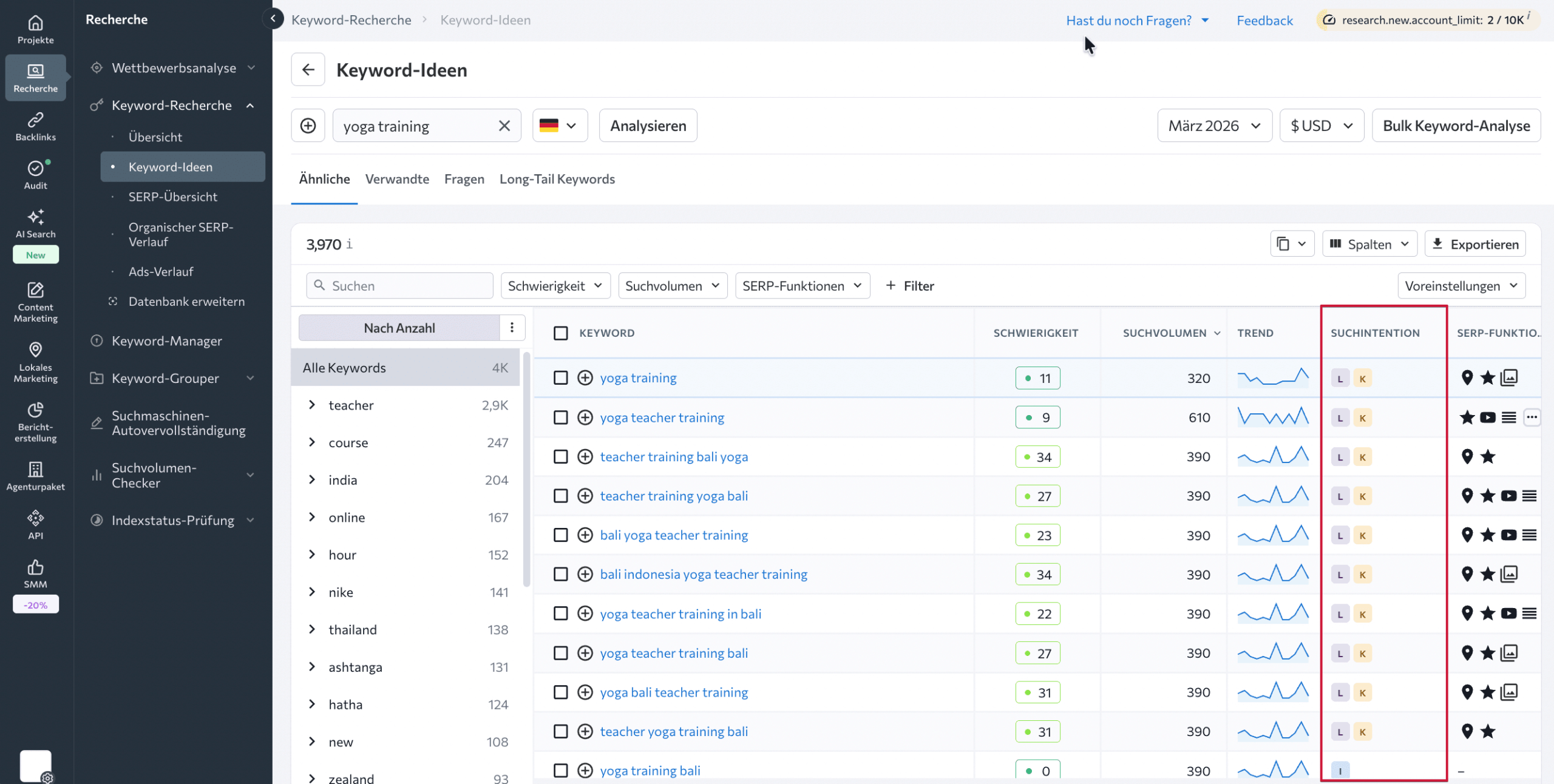The width and height of the screenshot is (1554, 784).
Task: Open the keyword 'teacher training bali yoga'
Action: point(673,456)
